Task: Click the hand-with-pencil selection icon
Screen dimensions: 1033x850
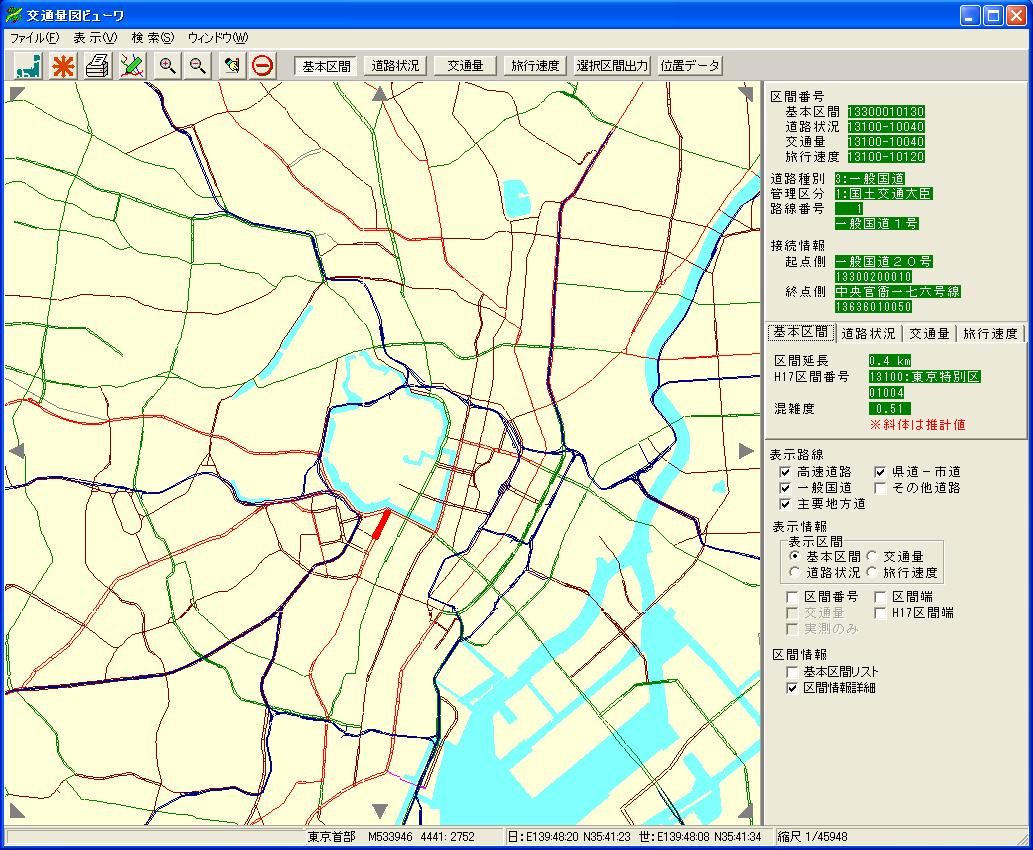Action: [232, 66]
